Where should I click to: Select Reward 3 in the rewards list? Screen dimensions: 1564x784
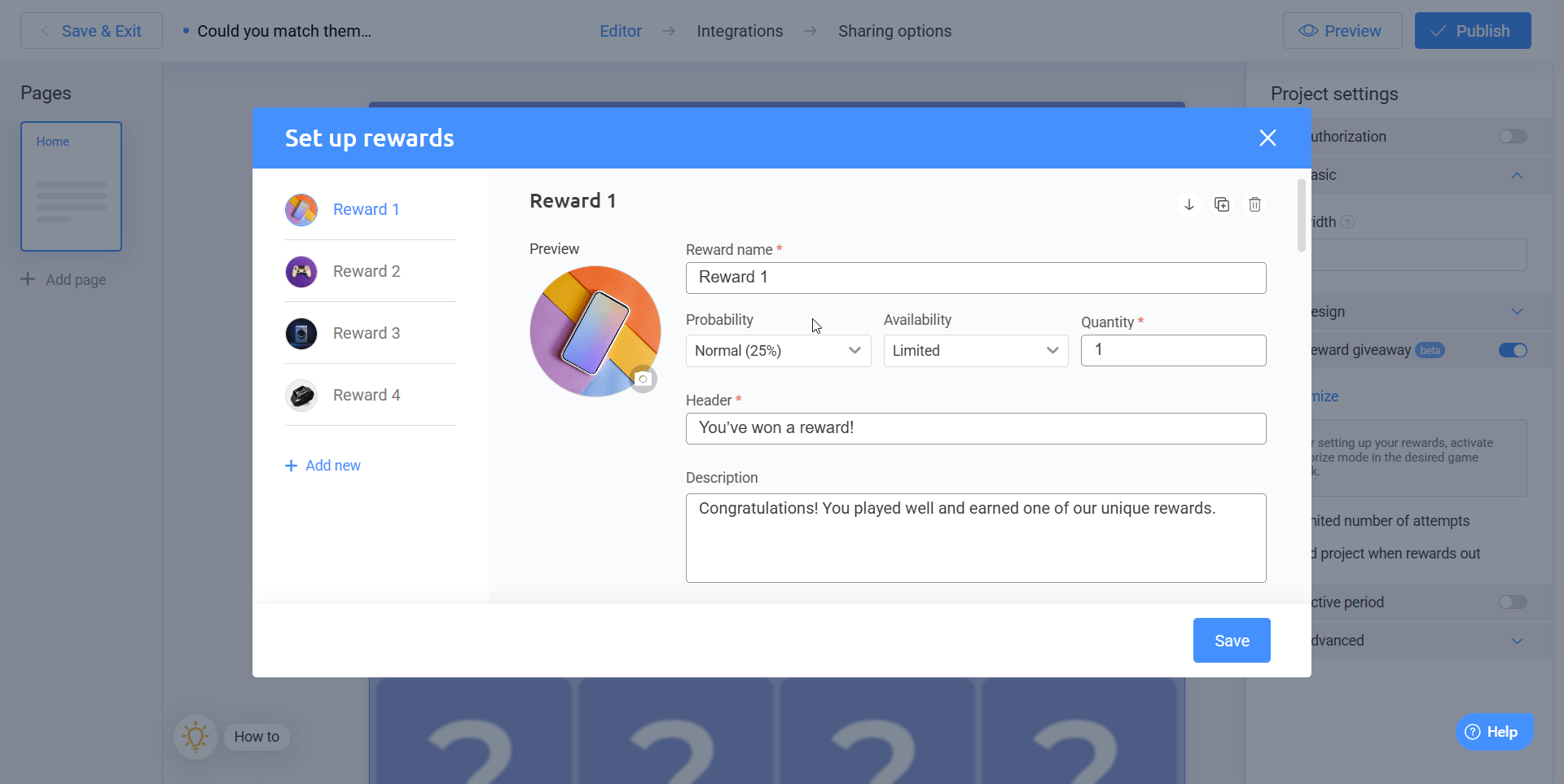367,333
